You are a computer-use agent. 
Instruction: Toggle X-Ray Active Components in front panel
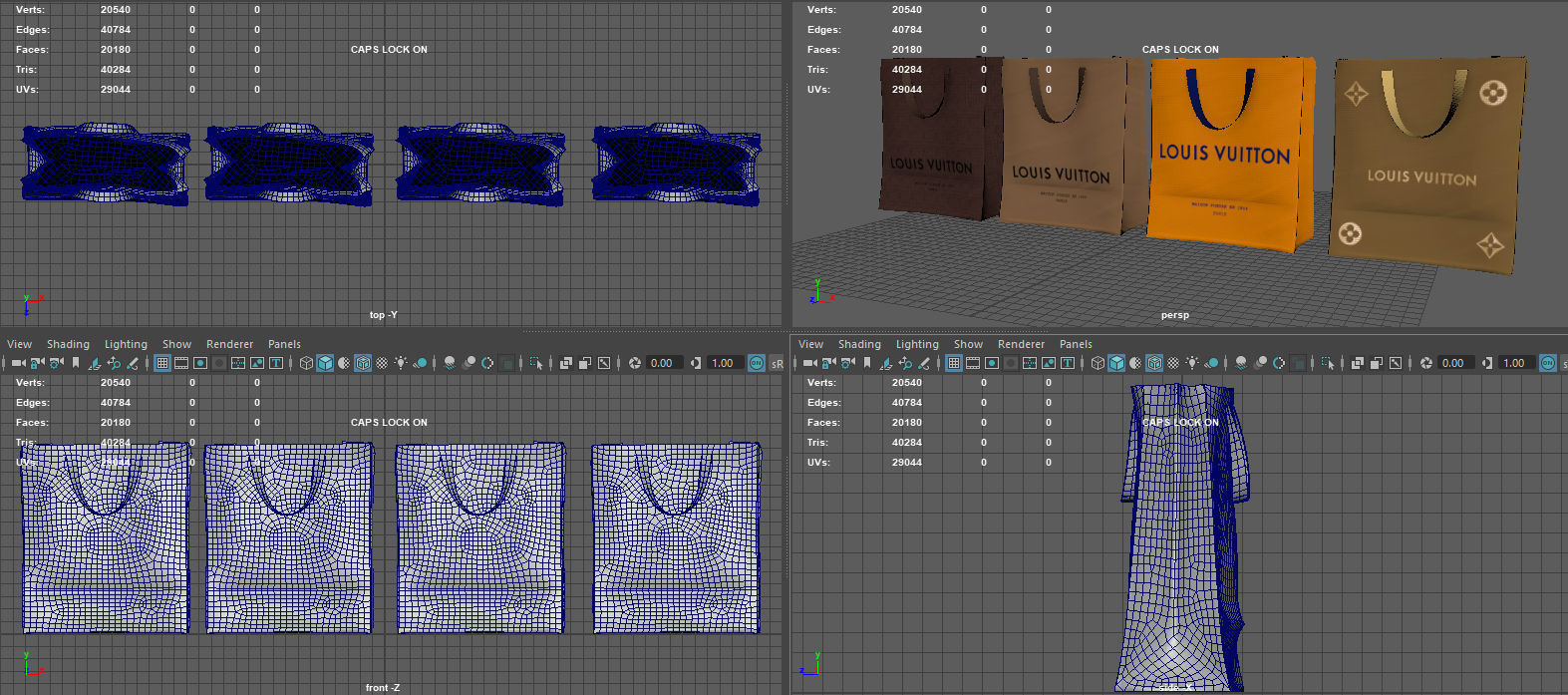[x=585, y=363]
